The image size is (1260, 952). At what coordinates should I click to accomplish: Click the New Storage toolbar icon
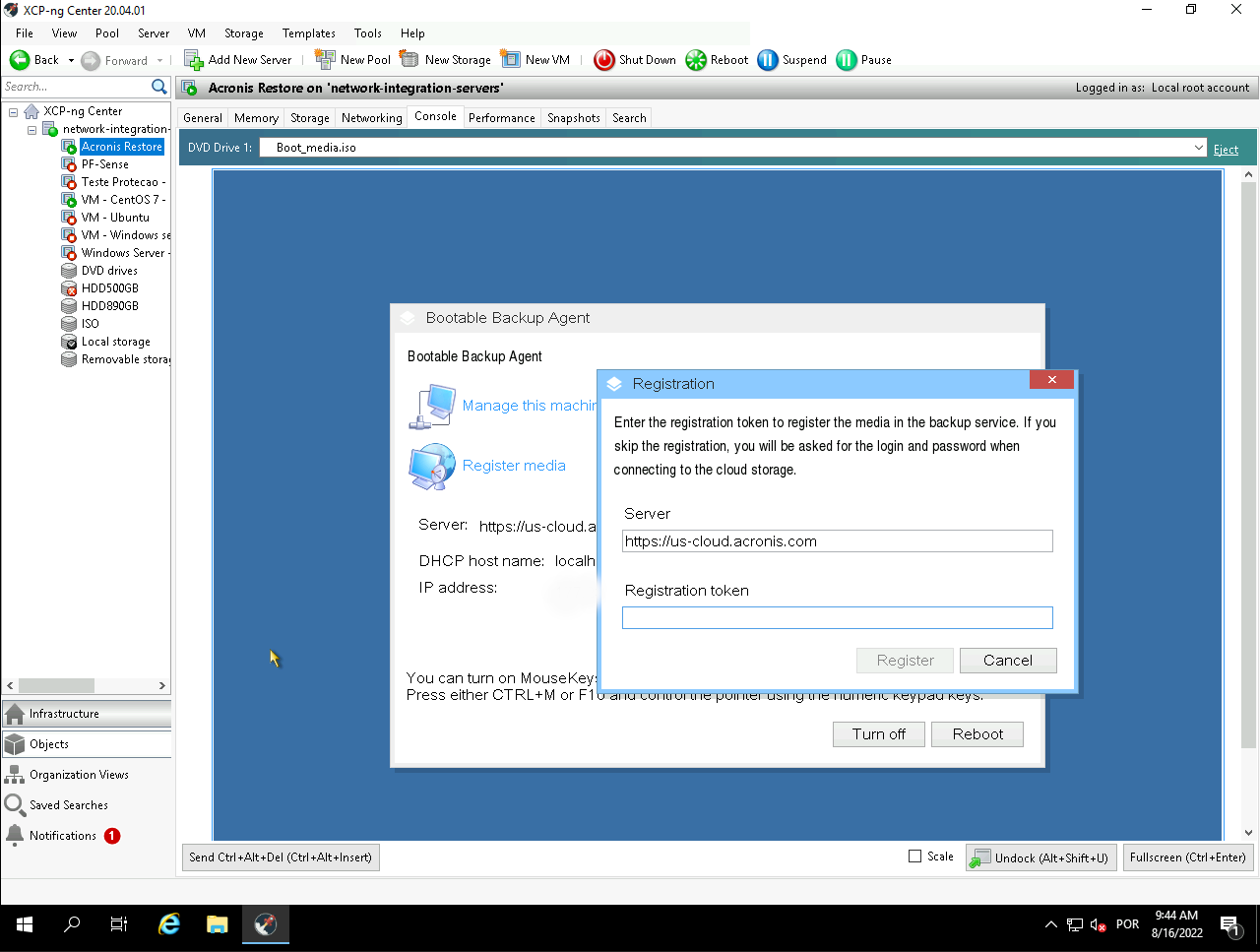(409, 60)
